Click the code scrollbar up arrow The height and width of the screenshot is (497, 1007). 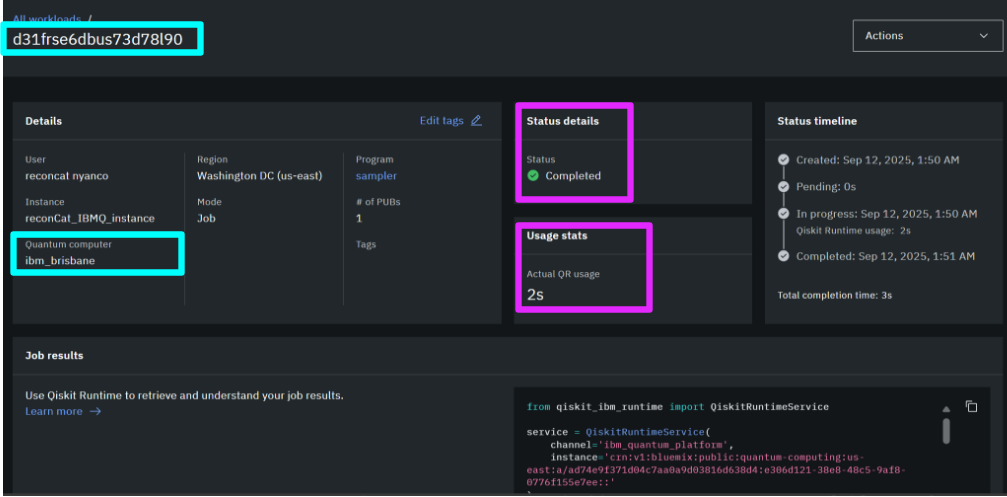coord(946,410)
